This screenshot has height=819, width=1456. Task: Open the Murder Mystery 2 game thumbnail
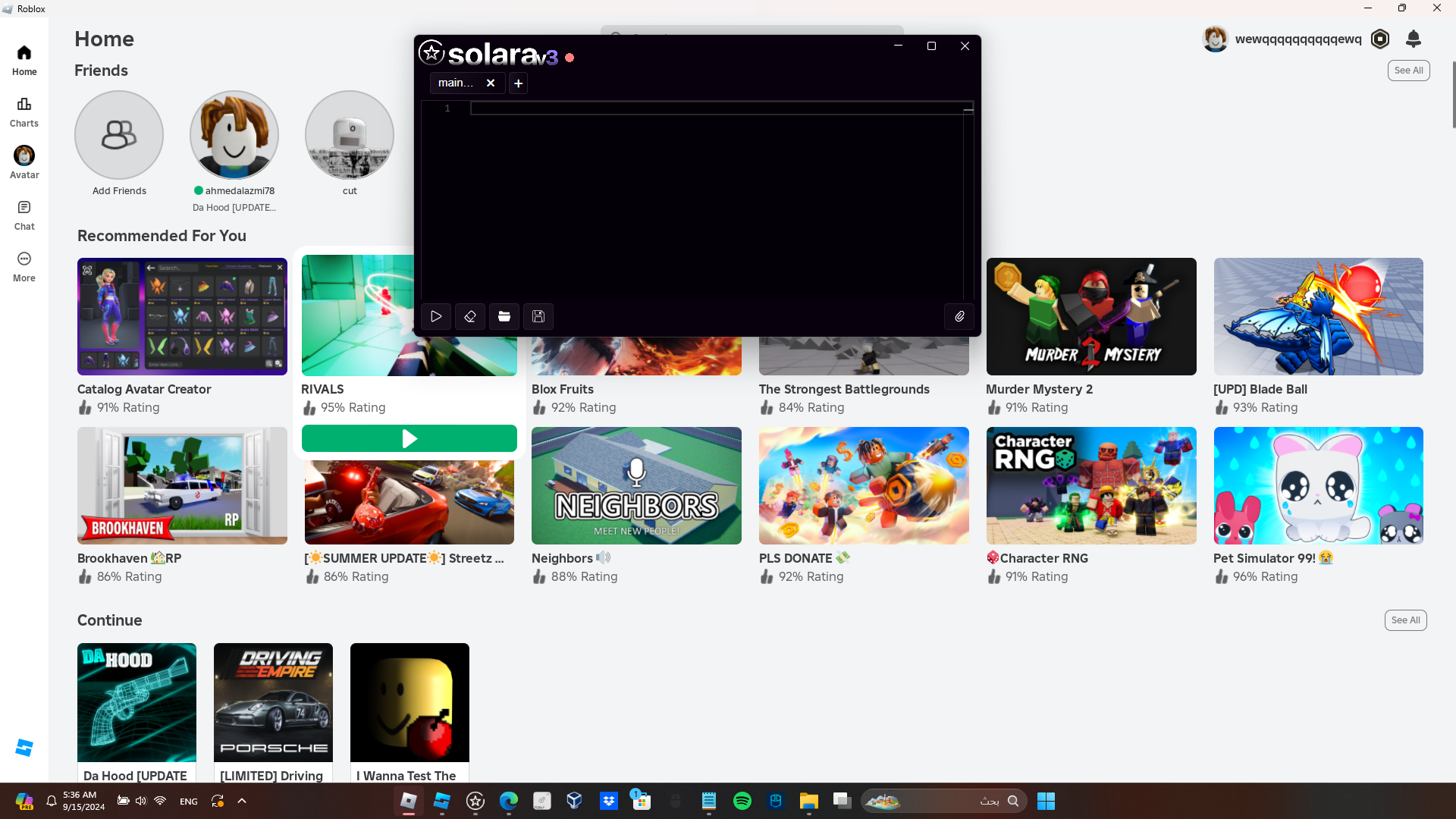click(x=1090, y=316)
